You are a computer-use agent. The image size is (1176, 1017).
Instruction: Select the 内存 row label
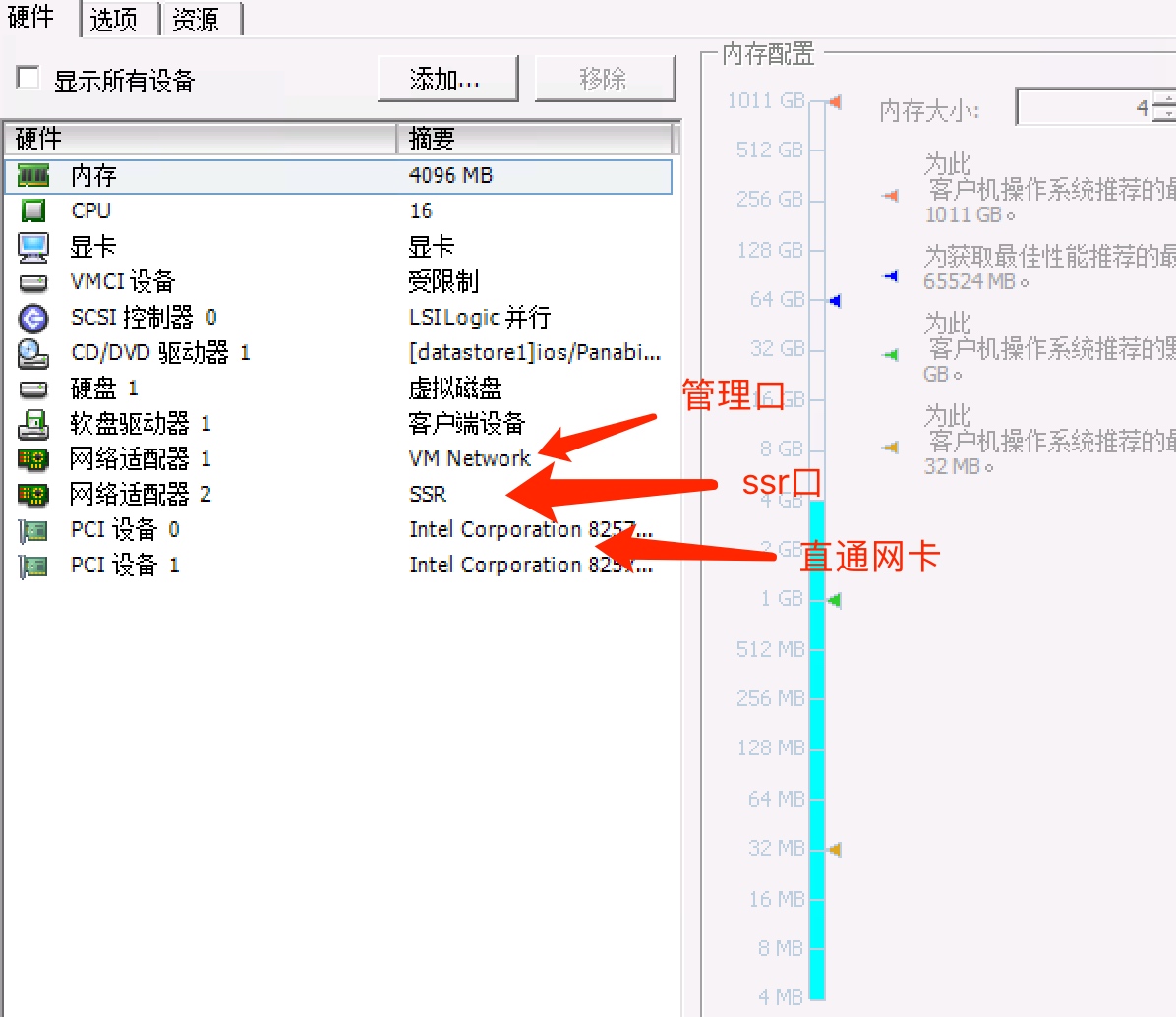[93, 176]
